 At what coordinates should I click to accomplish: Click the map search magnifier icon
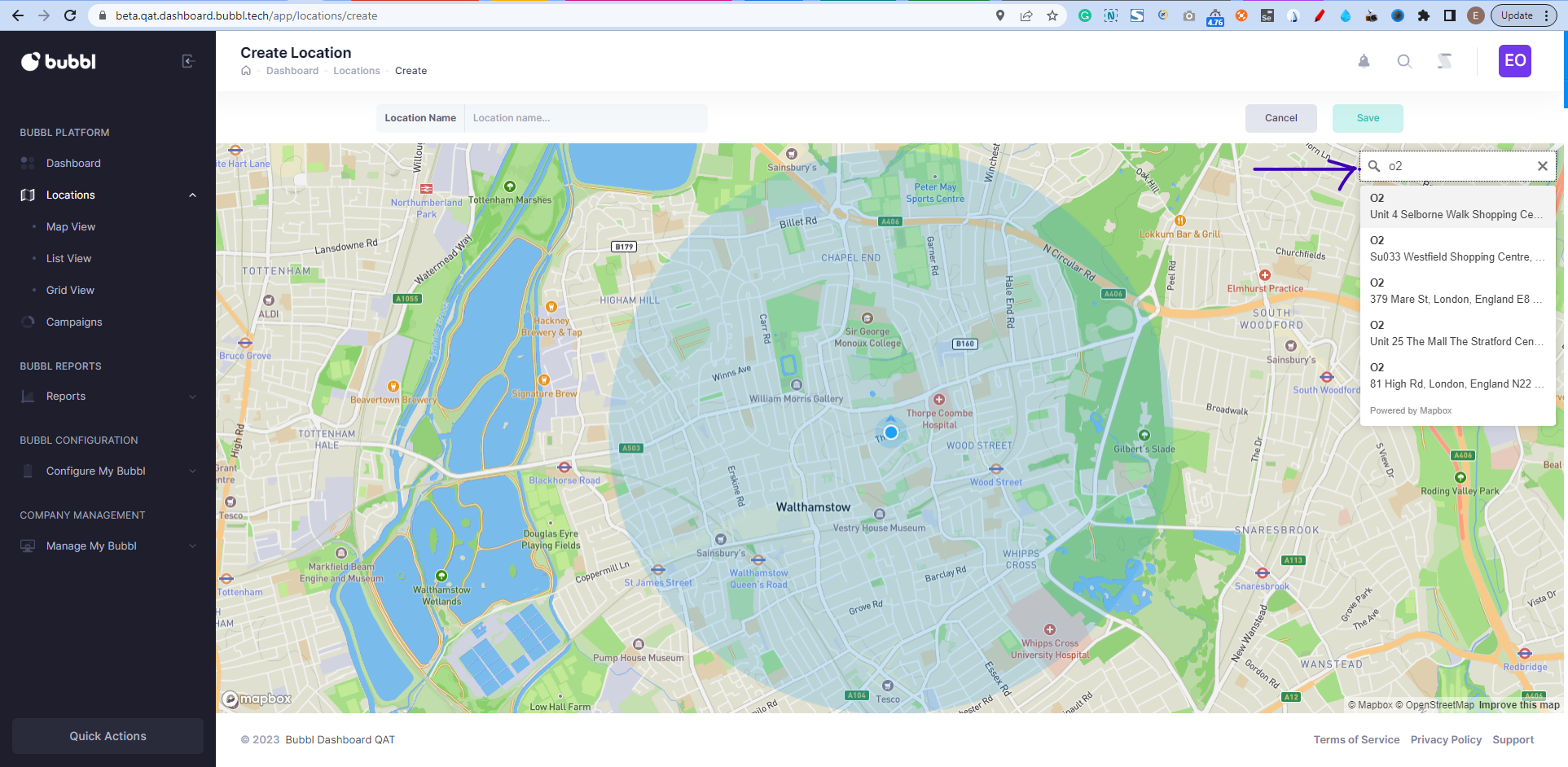[1374, 166]
